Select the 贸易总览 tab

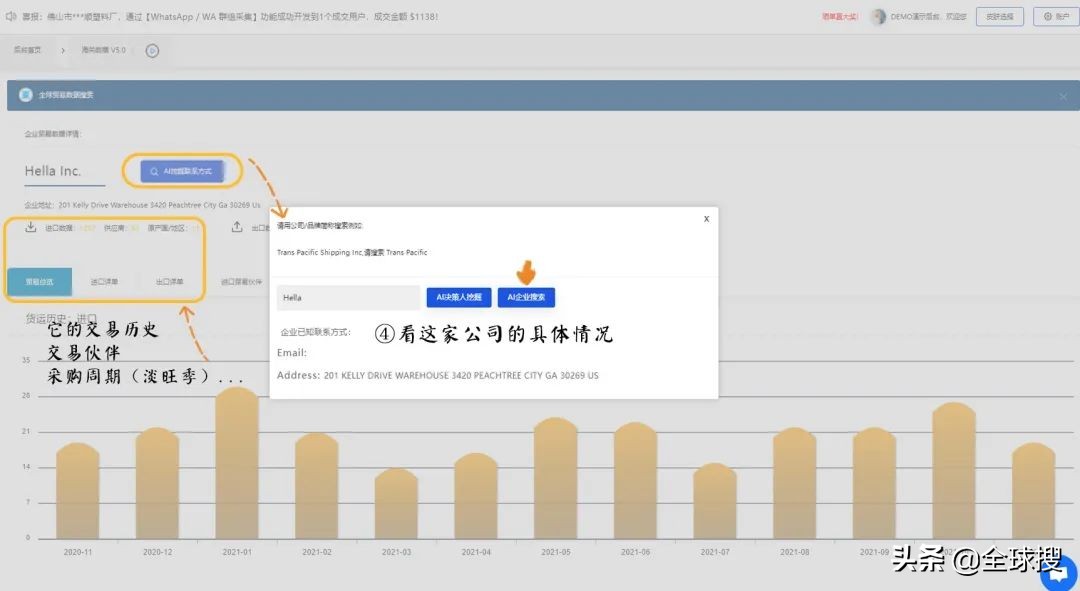(x=39, y=282)
